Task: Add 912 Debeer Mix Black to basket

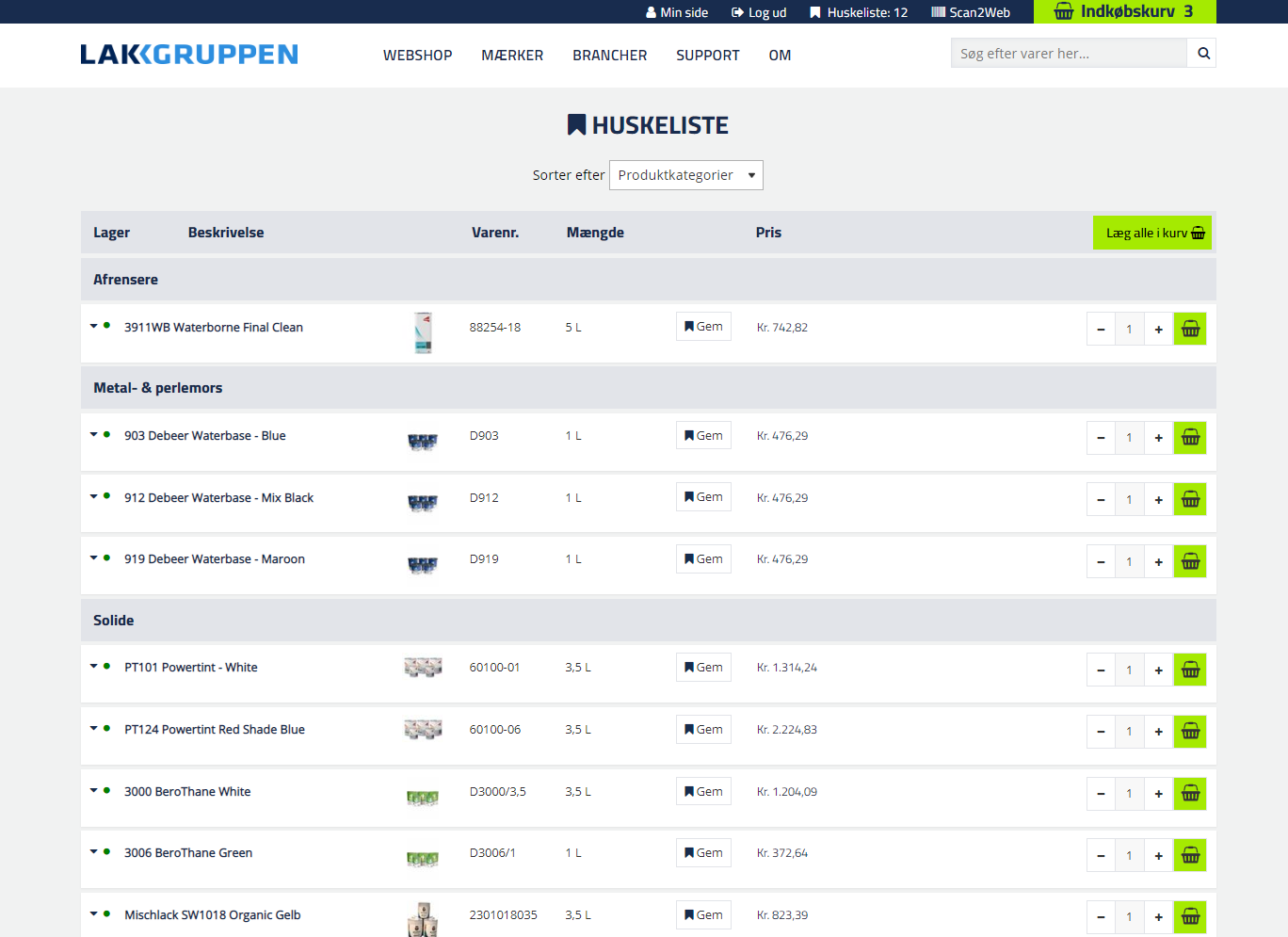Action: 1190,499
